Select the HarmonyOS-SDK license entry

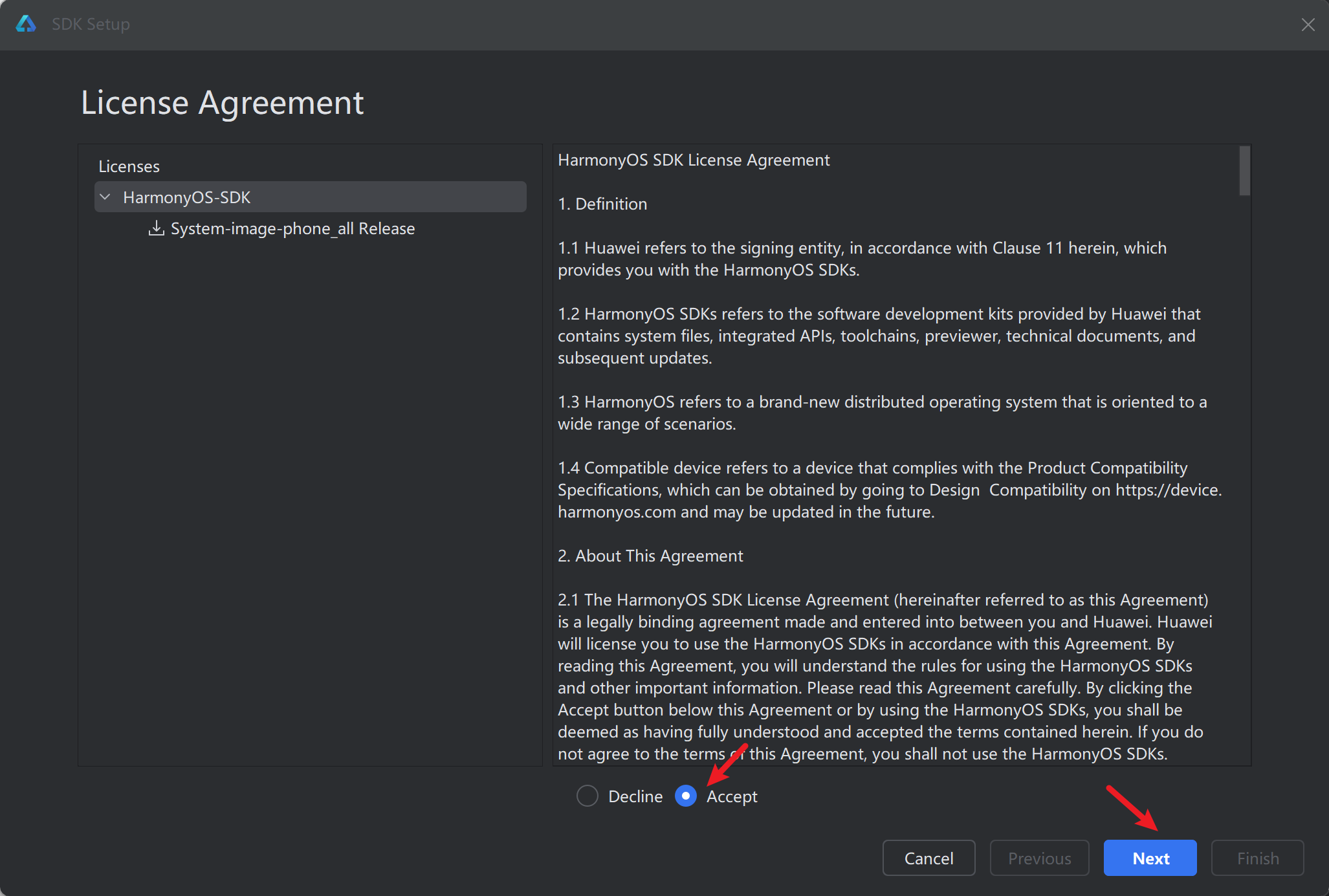pos(186,197)
